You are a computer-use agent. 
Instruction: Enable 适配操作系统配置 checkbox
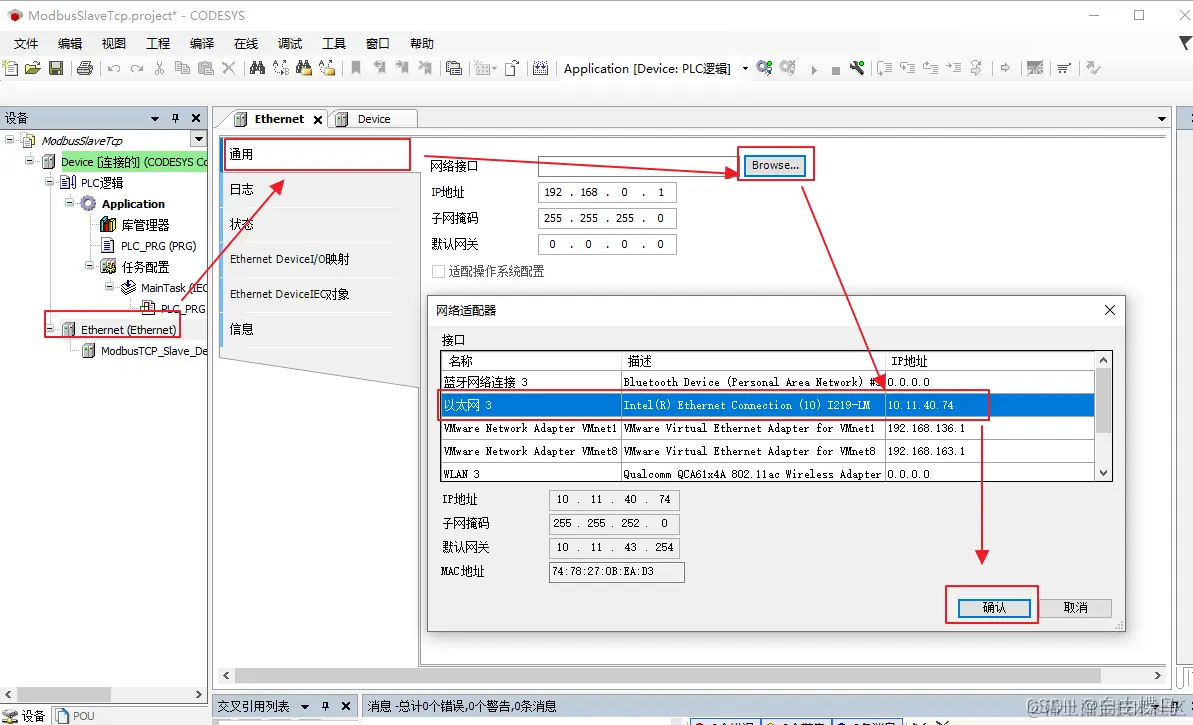(438, 272)
